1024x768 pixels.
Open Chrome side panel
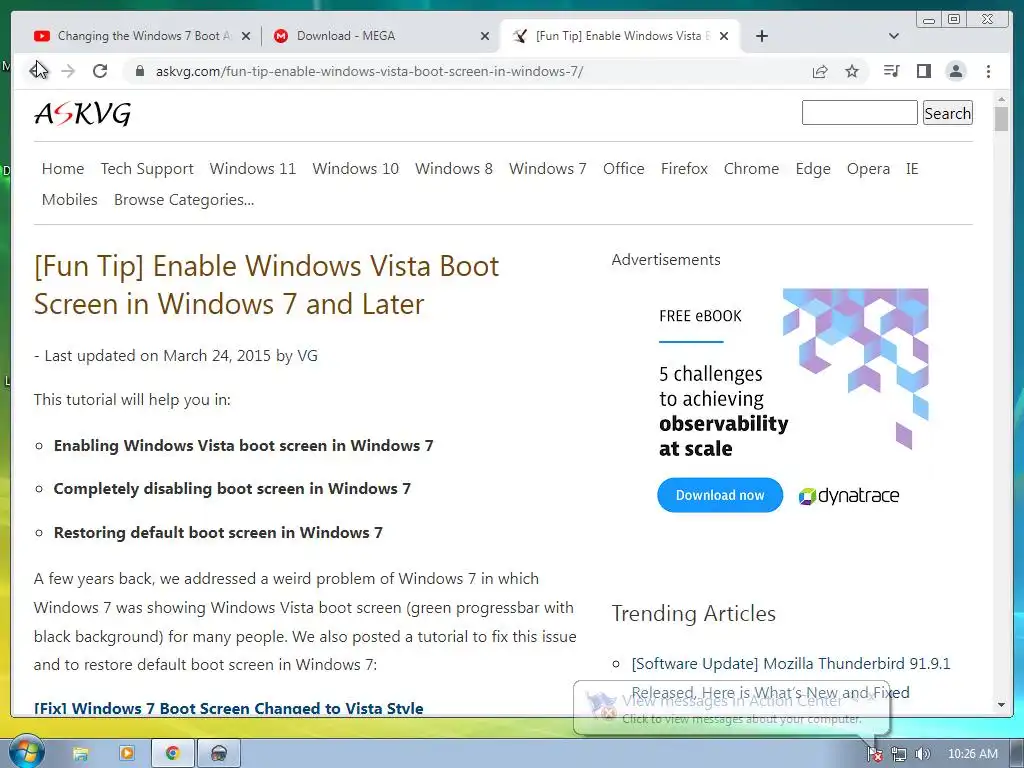(923, 71)
